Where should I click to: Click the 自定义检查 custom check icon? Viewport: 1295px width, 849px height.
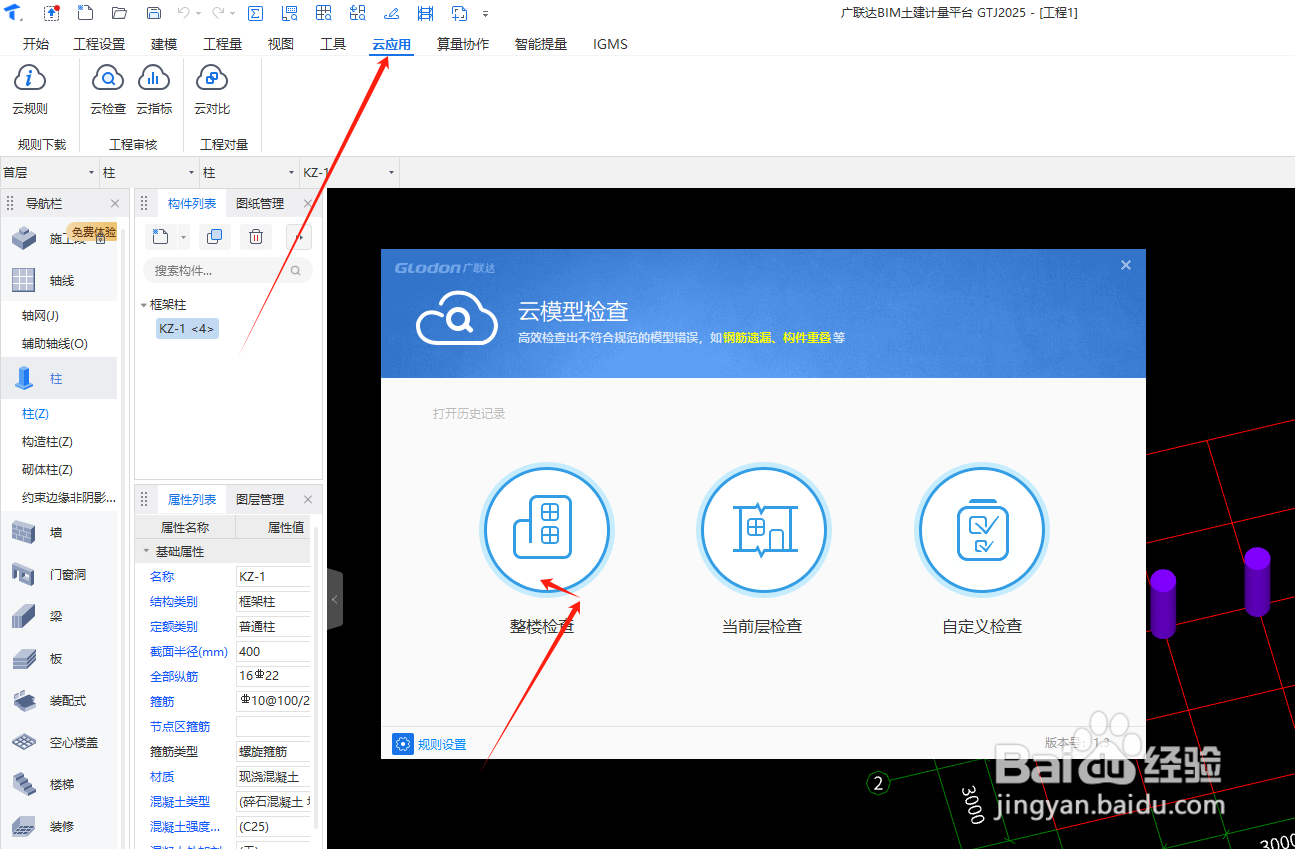[x=981, y=530]
